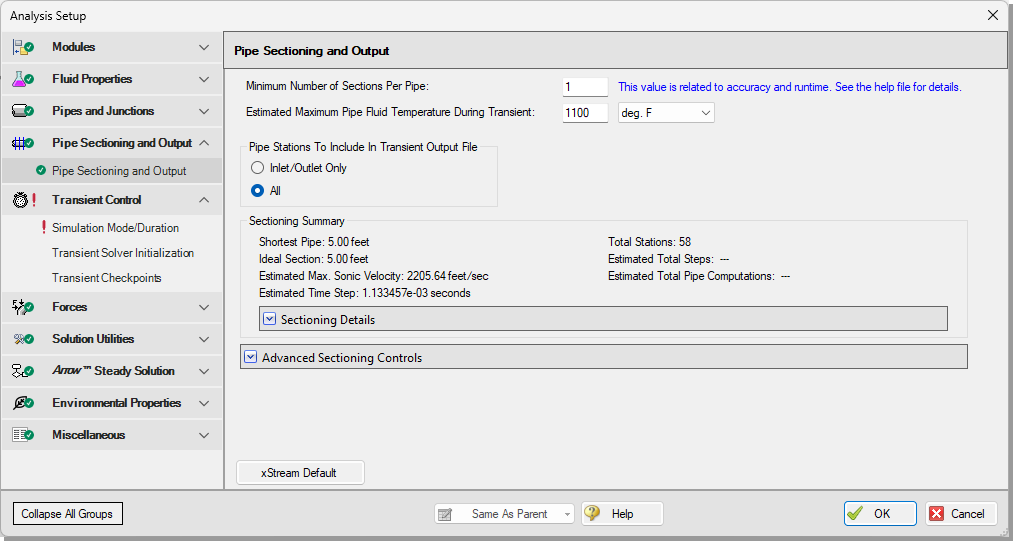Open Simulation Mode/Duration item
The width and height of the screenshot is (1013, 541).
click(115, 228)
